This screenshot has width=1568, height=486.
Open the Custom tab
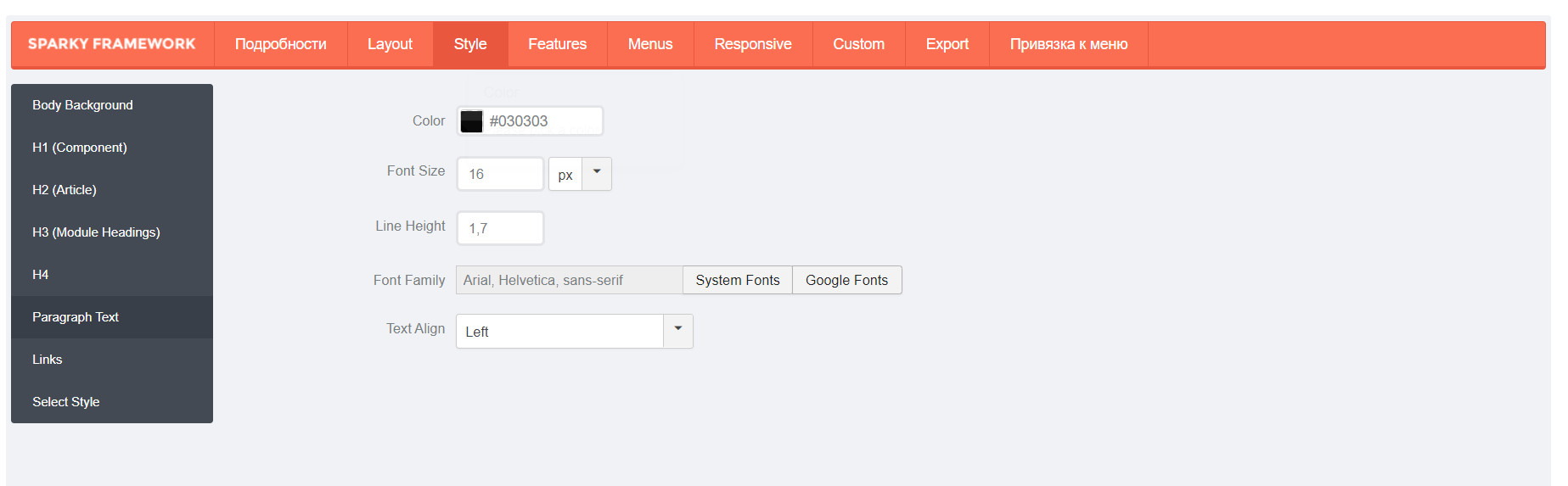[858, 44]
